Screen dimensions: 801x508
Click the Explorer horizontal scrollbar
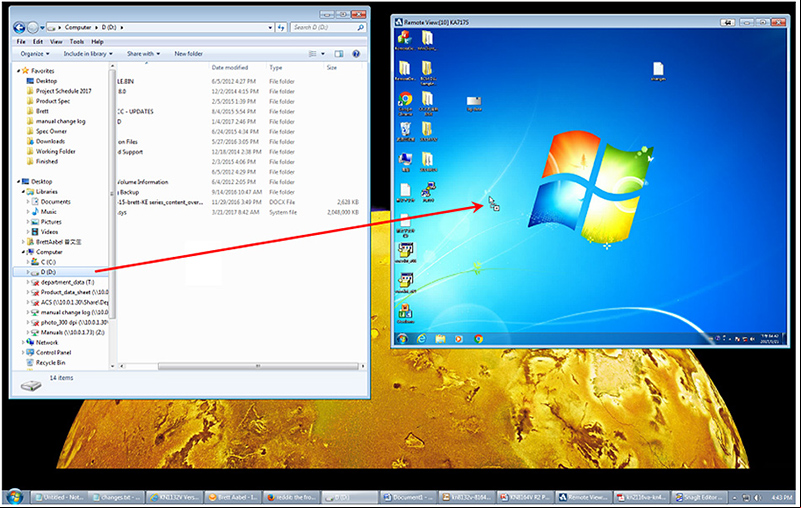[x=258, y=366]
